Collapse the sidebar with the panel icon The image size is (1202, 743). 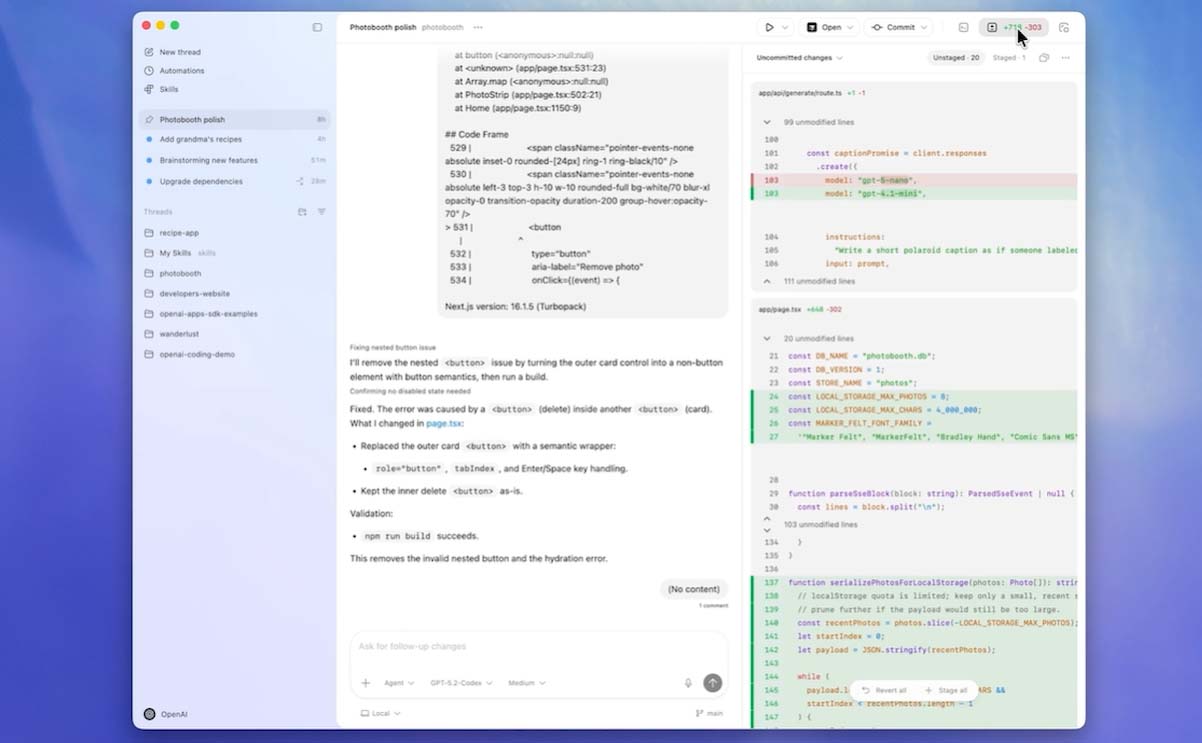[317, 27]
